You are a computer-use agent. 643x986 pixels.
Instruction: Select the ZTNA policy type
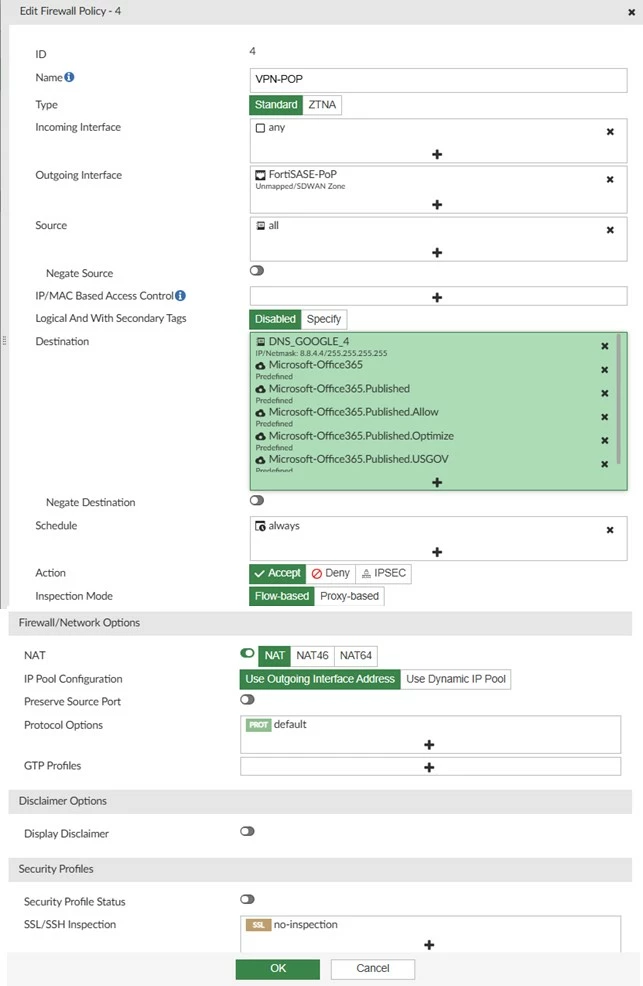point(322,104)
